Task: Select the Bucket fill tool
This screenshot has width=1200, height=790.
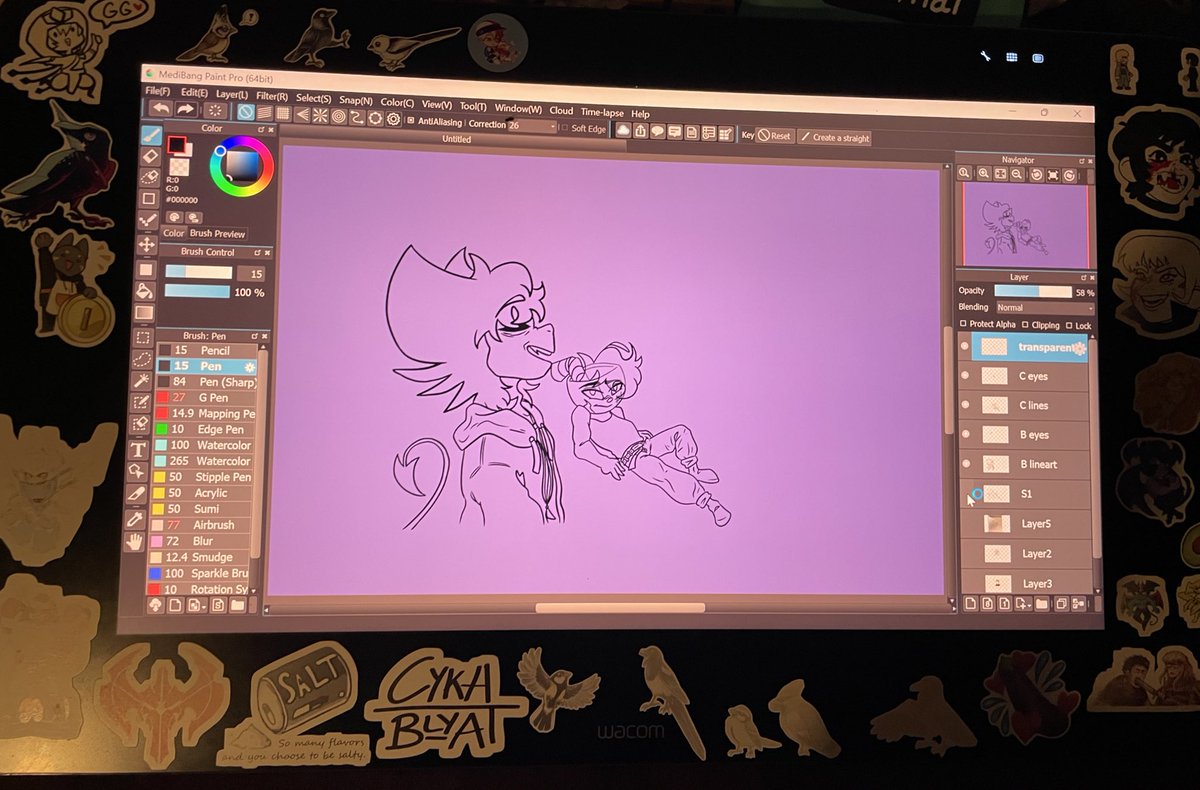Action: tap(145, 291)
